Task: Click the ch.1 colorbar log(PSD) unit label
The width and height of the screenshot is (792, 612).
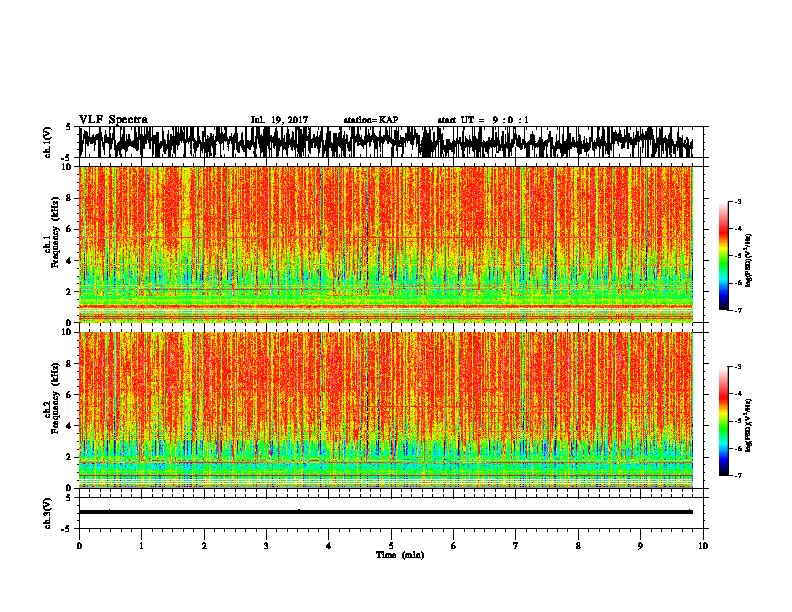Action: (x=749, y=261)
